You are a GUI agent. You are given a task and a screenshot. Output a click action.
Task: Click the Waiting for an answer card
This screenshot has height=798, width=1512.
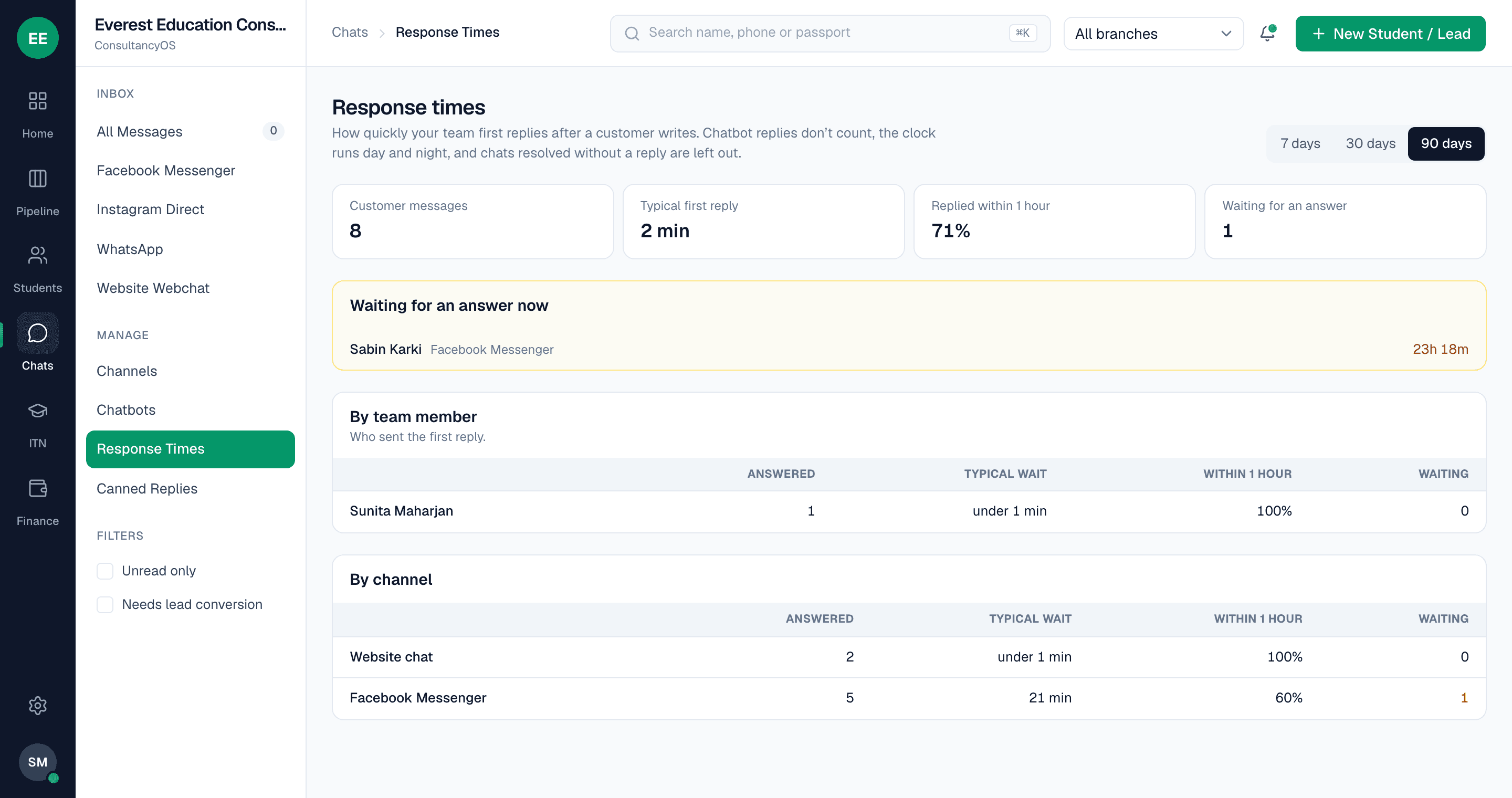coord(1345,221)
